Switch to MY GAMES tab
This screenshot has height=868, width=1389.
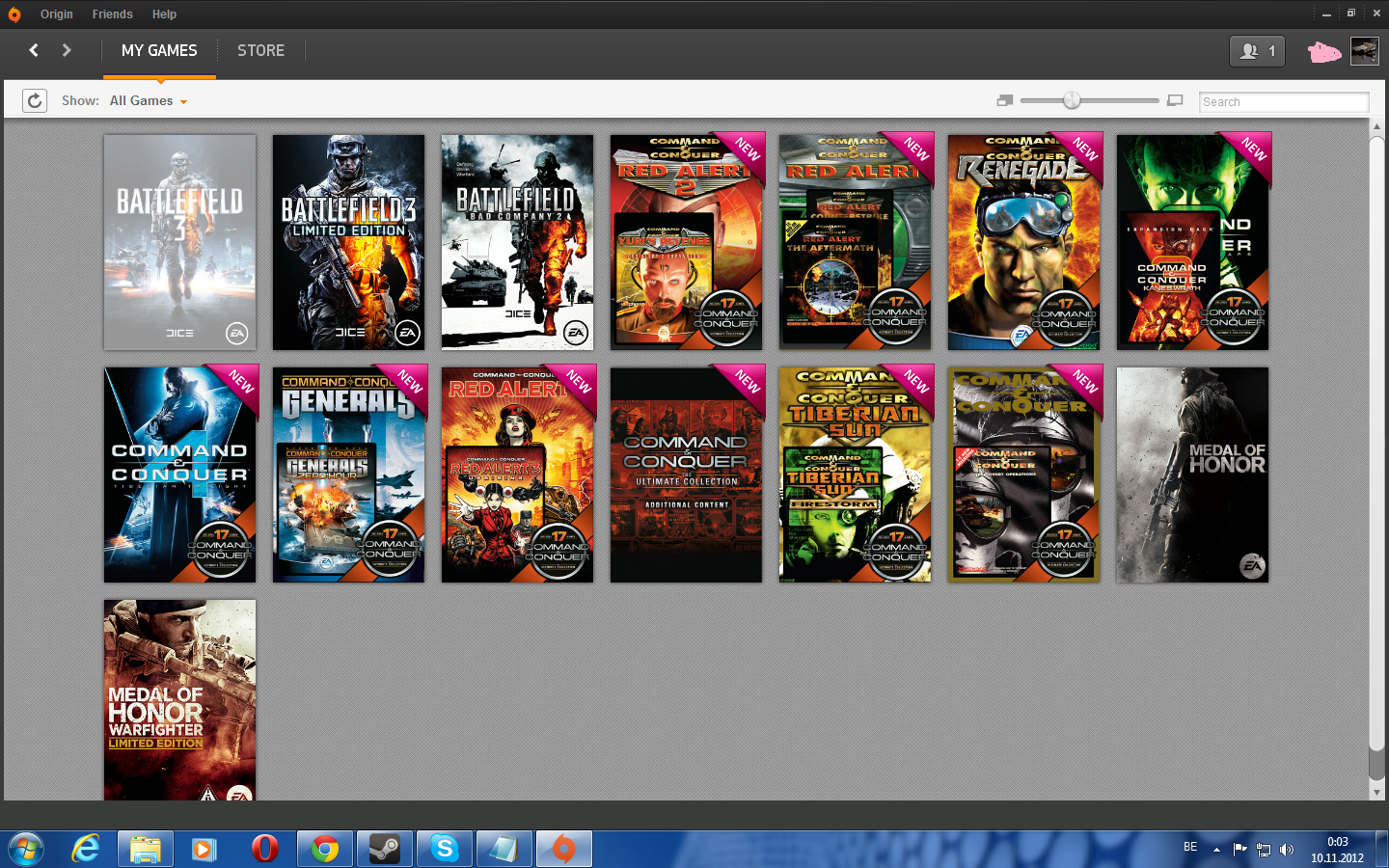[159, 50]
